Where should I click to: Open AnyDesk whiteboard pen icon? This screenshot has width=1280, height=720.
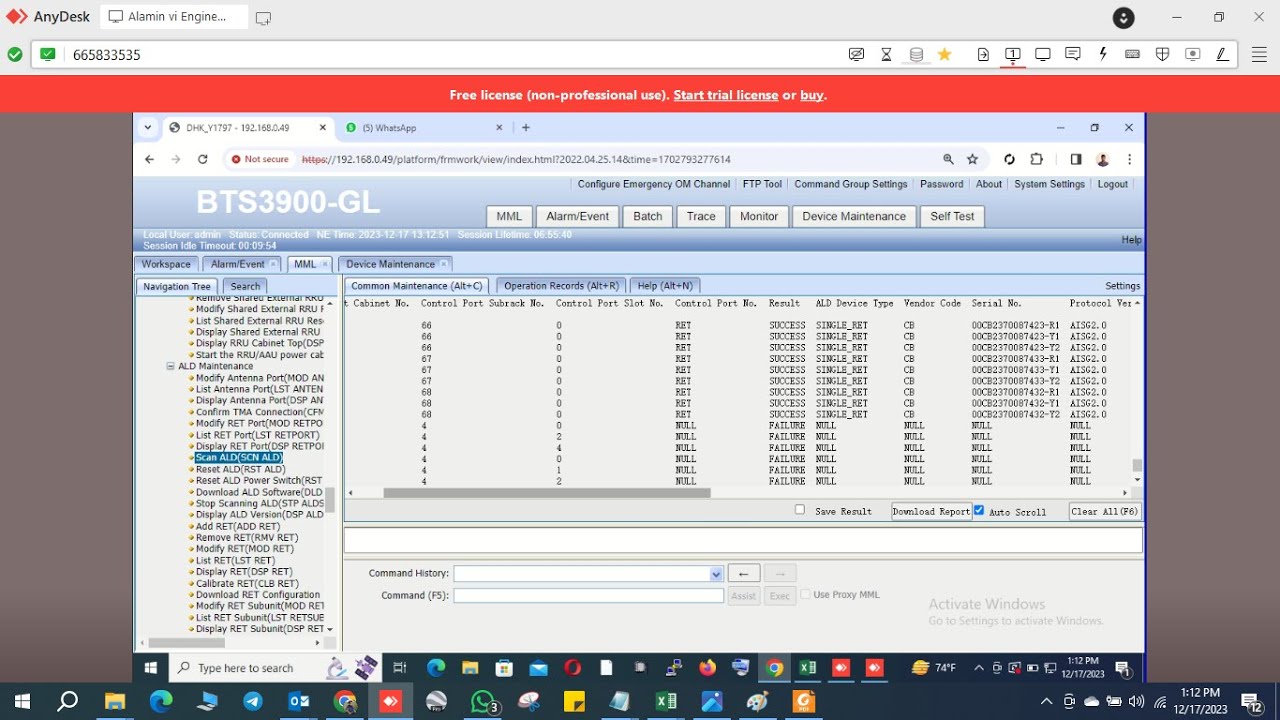pyautogui.click(x=1222, y=54)
